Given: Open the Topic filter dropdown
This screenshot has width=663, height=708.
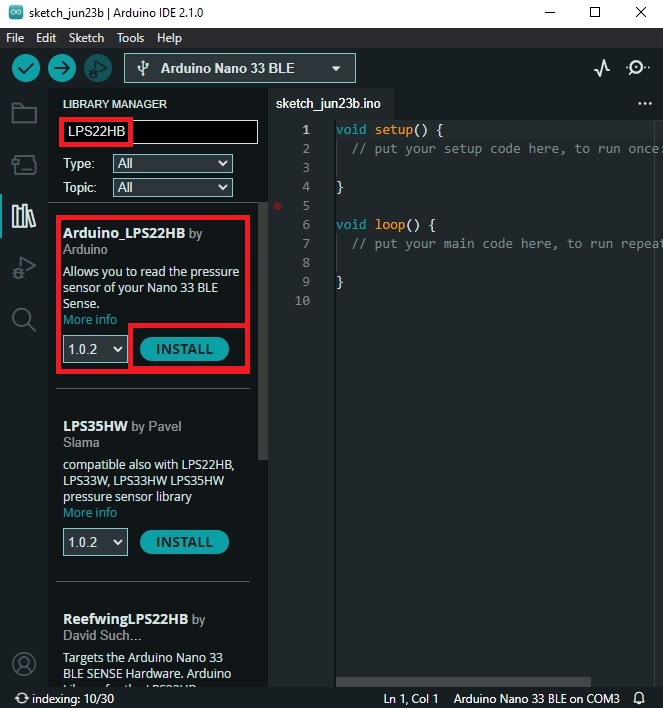Looking at the screenshot, I should pyautogui.click(x=173, y=187).
